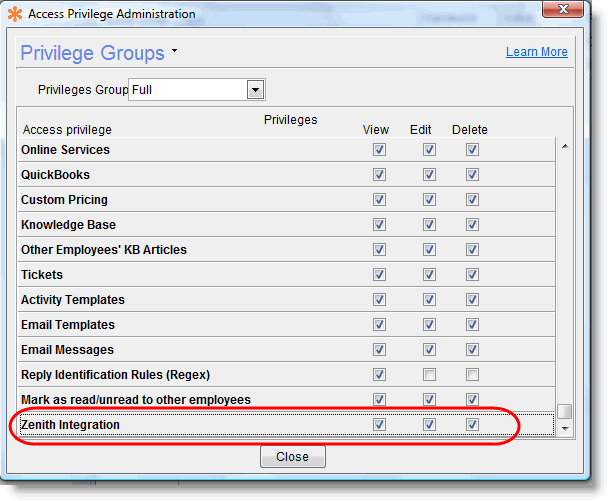Toggle Delete checkbox for Zenith Integration

coord(472,425)
